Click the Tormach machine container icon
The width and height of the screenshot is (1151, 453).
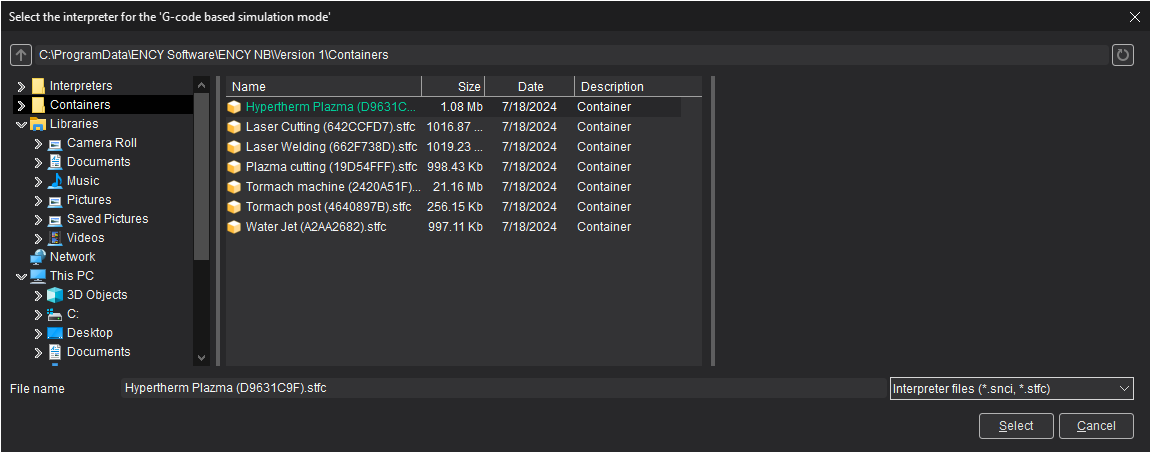[234, 187]
